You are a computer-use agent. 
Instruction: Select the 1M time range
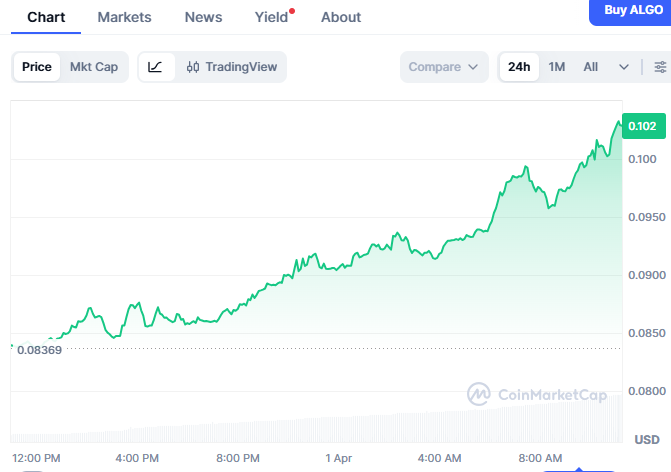[x=557, y=67]
